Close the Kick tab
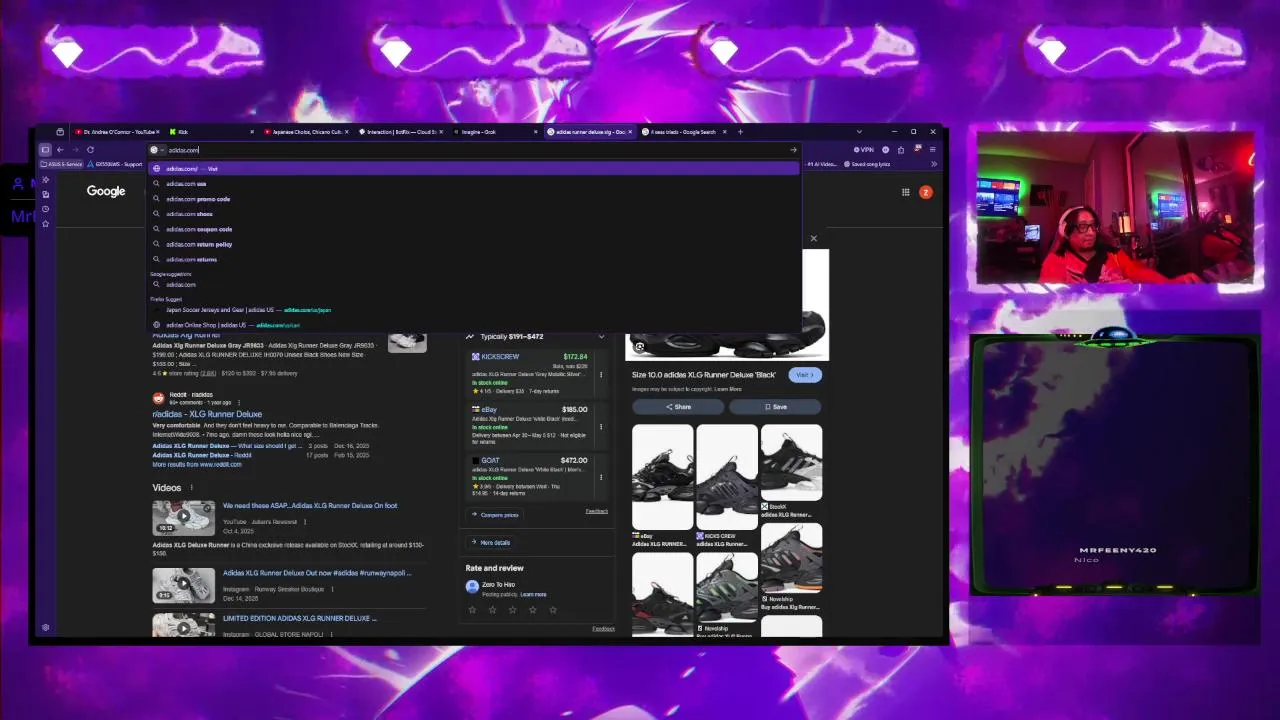The width and height of the screenshot is (1280, 720). (x=251, y=132)
